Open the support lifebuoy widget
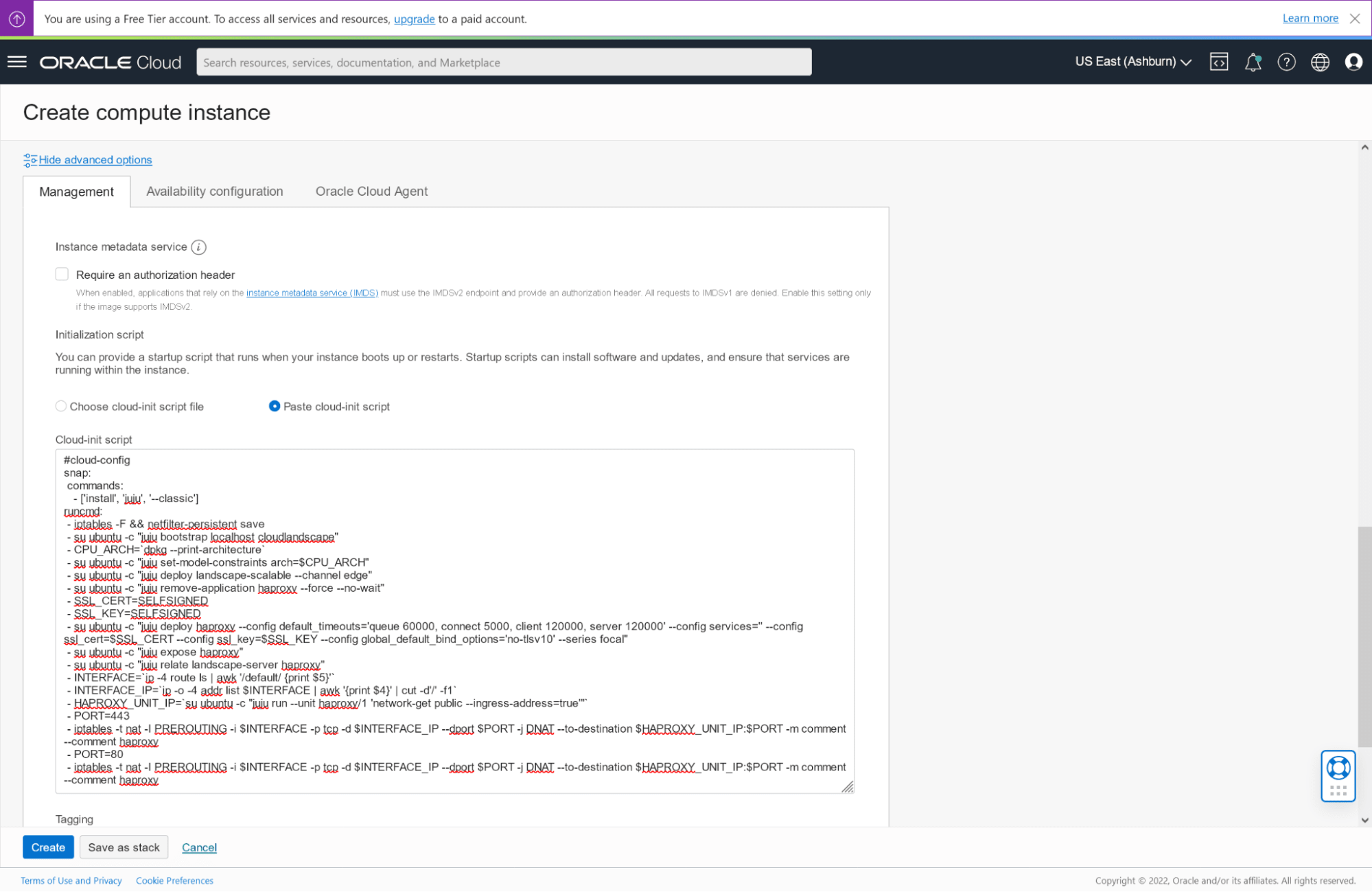 [x=1338, y=768]
